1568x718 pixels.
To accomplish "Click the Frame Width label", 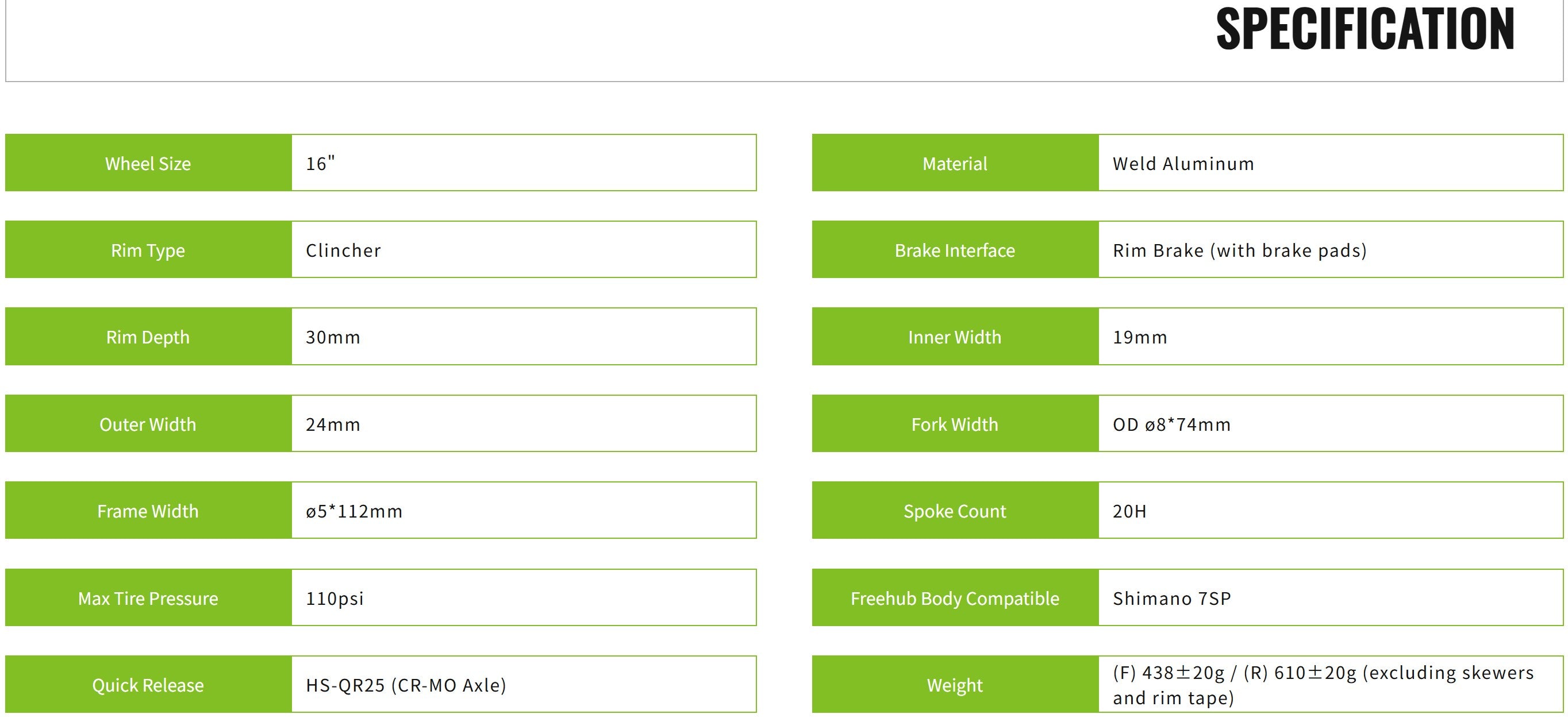I will coord(148,511).
